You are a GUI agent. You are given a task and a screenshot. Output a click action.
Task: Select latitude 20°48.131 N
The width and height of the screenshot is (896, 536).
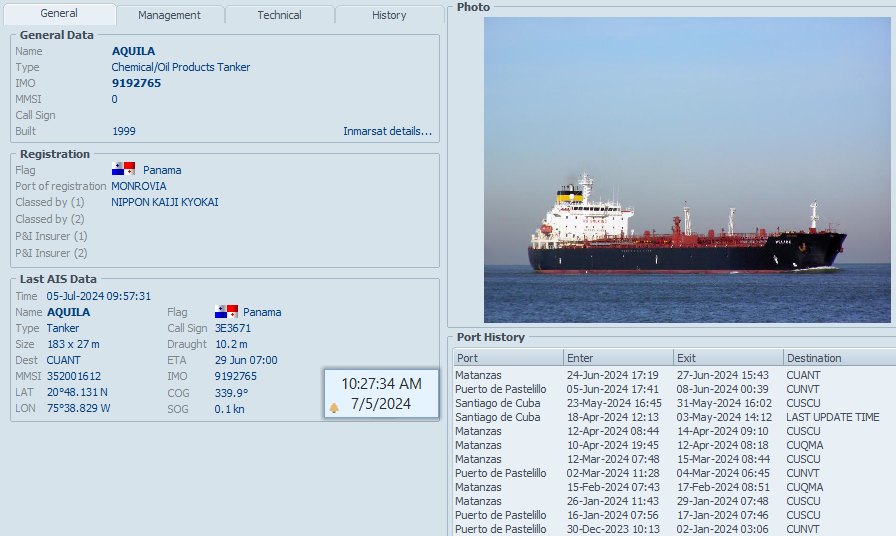click(x=77, y=392)
